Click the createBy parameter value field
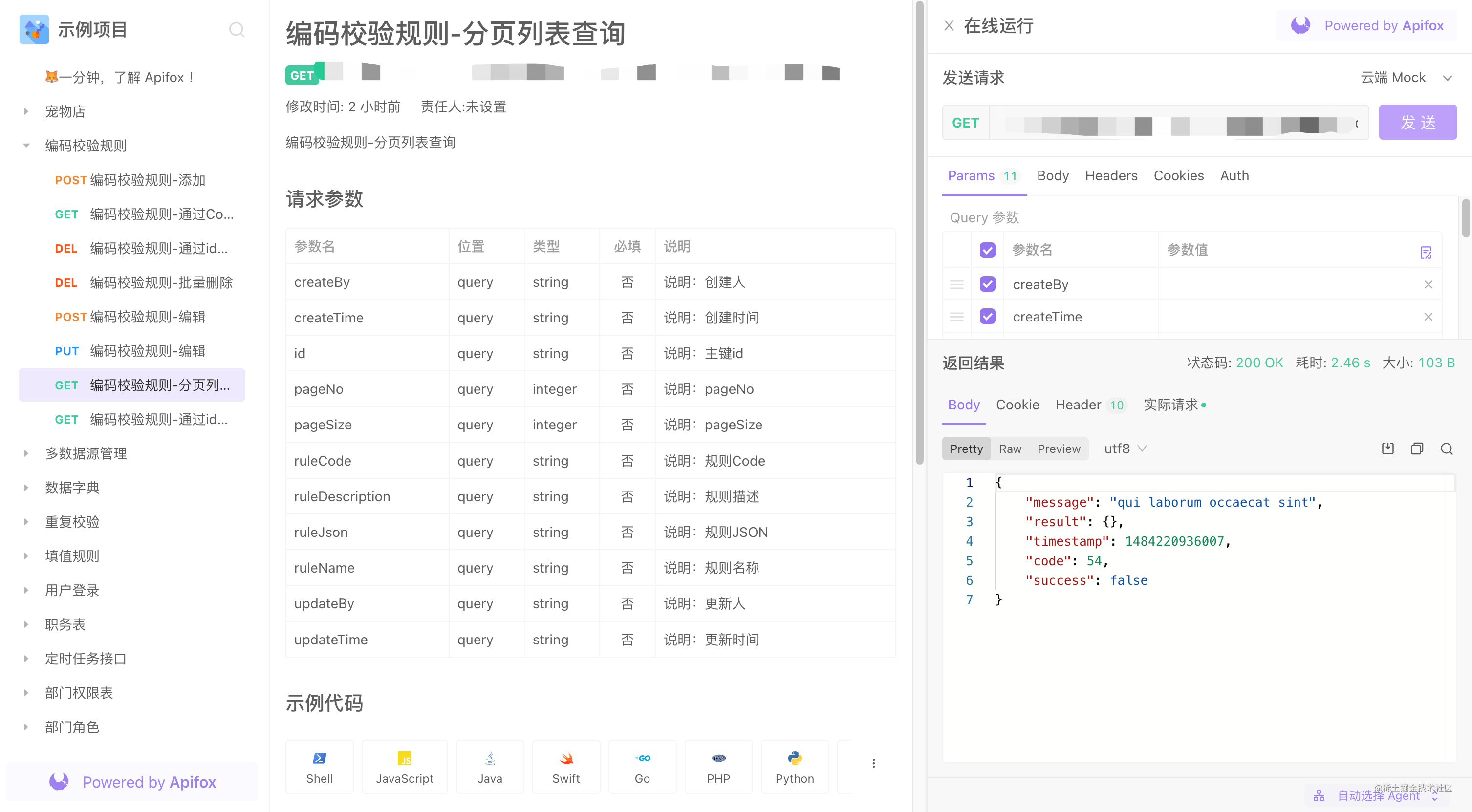 1286,284
